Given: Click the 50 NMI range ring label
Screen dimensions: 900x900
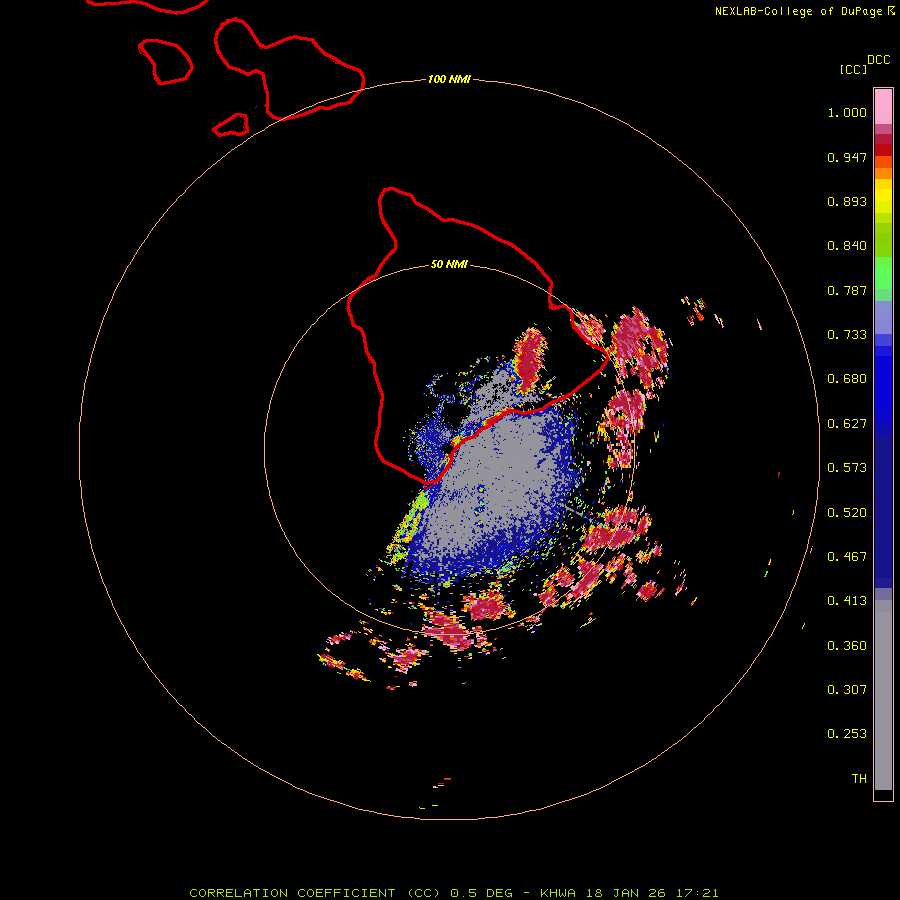Looking at the screenshot, I should coord(449,265).
